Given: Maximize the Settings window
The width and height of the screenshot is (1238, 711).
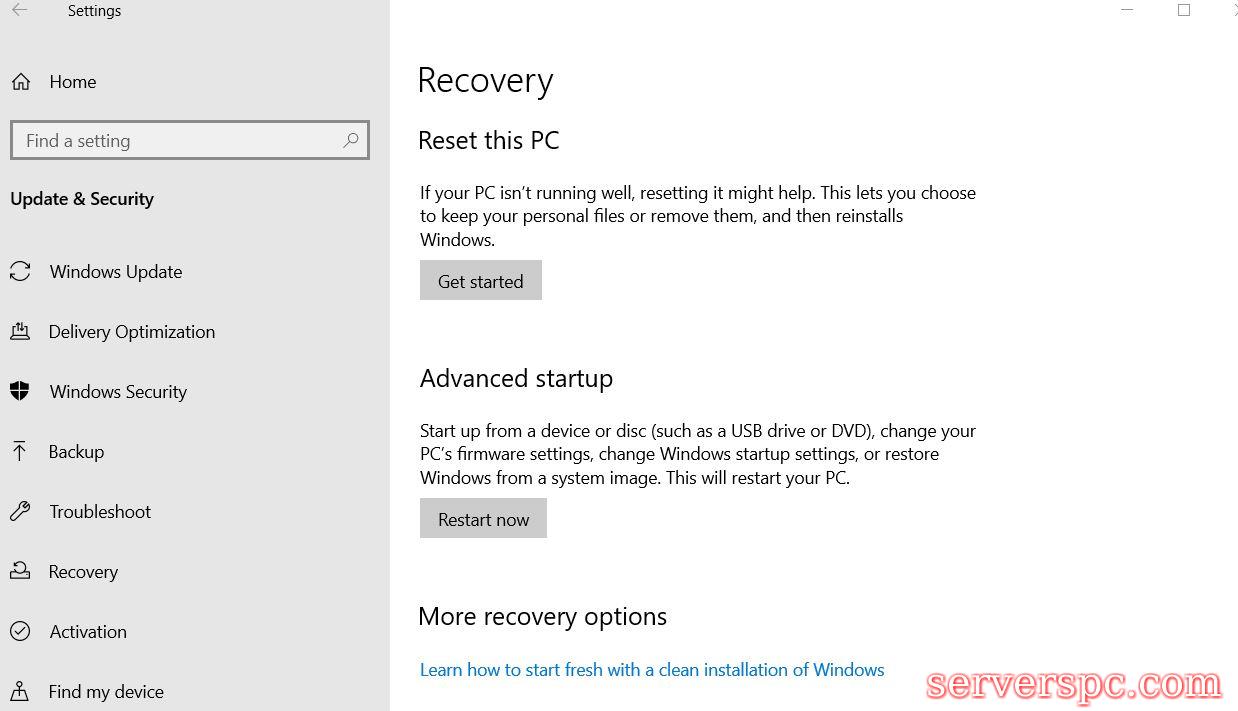Looking at the screenshot, I should coord(1184,11).
